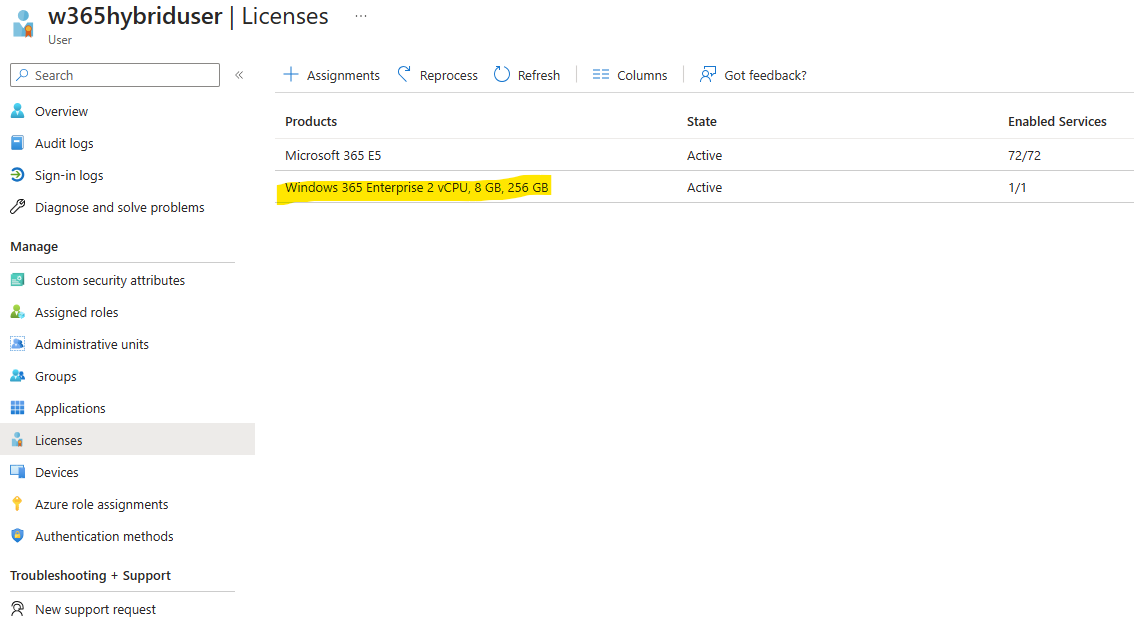
Task: Click the Custom security attributes icon
Action: (x=17, y=280)
